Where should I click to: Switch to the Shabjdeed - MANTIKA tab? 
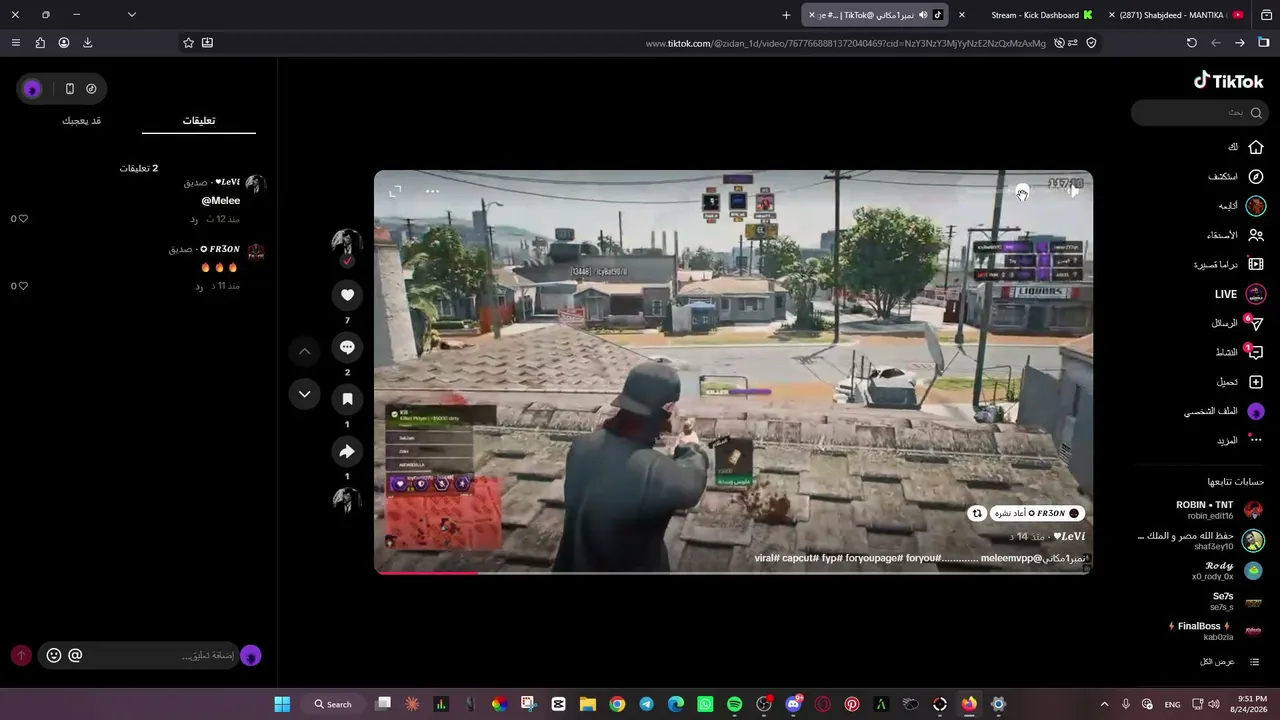point(1174,15)
